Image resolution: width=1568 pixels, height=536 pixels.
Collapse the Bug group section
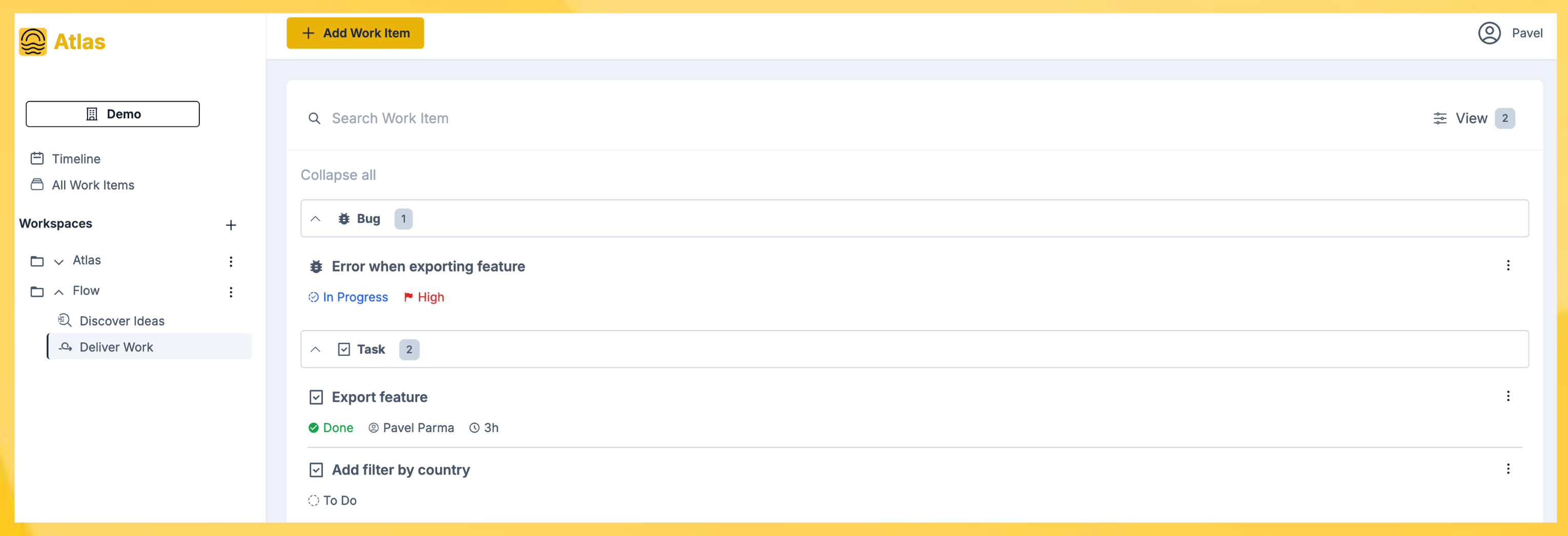(x=315, y=219)
